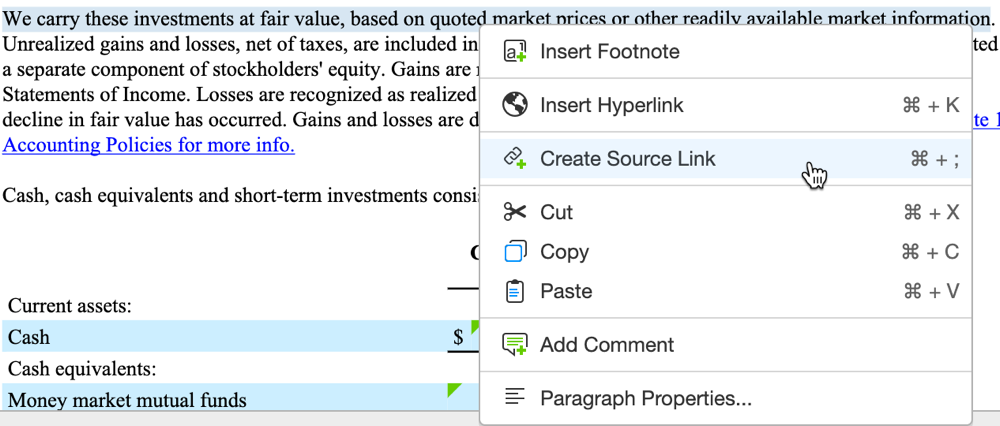The width and height of the screenshot is (1000, 426).
Task: Select Create Source Link menu entry
Action: [x=628, y=158]
